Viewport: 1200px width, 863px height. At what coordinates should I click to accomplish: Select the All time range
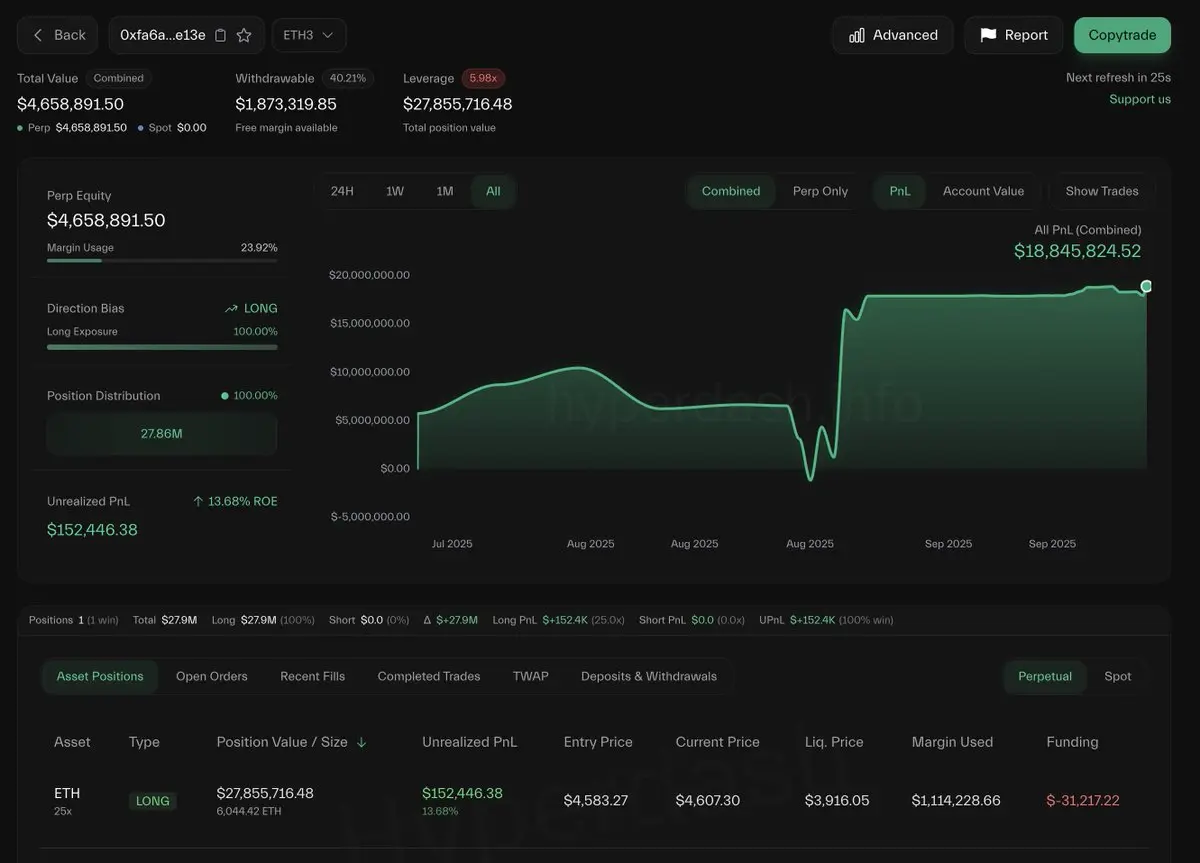pyautogui.click(x=493, y=191)
